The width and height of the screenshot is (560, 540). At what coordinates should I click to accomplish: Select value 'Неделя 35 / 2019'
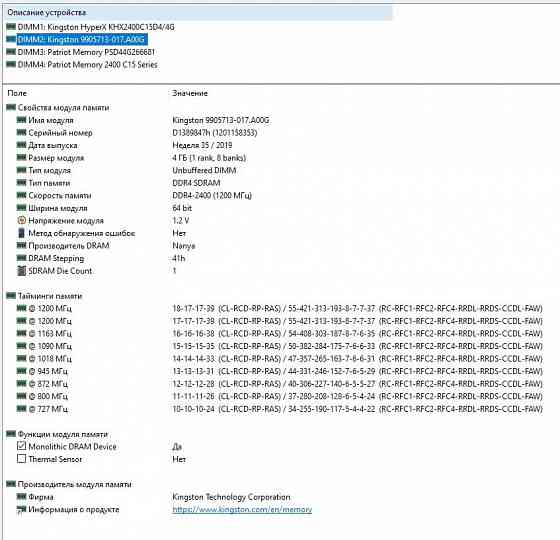202,145
